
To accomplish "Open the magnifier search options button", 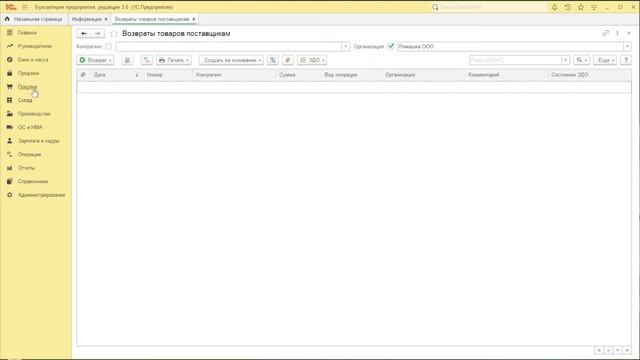I will click(581, 60).
